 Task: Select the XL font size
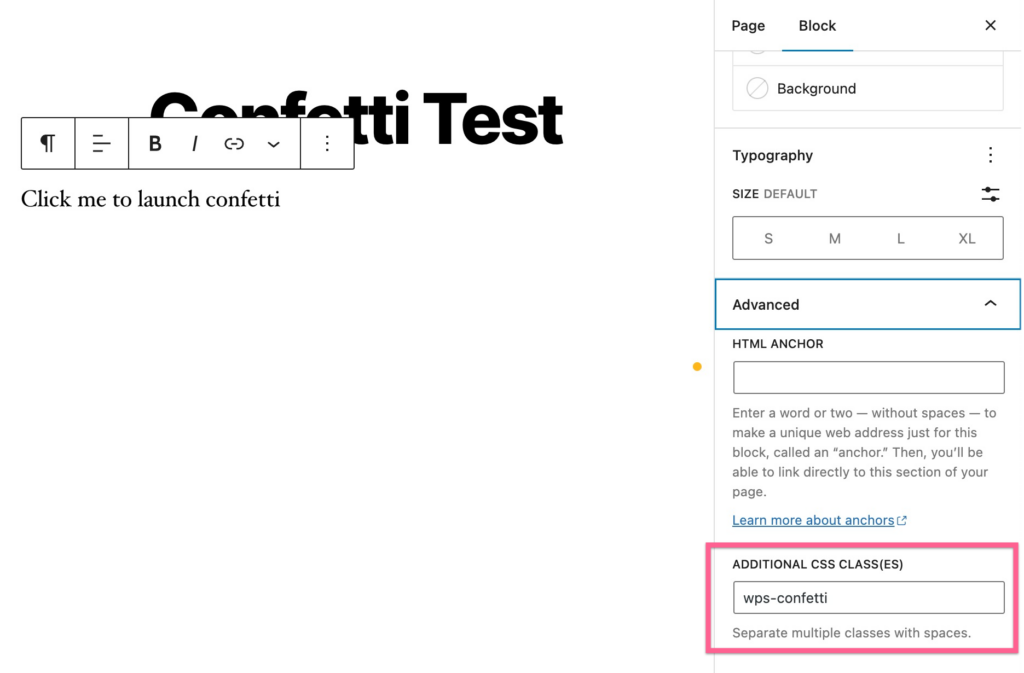(967, 238)
